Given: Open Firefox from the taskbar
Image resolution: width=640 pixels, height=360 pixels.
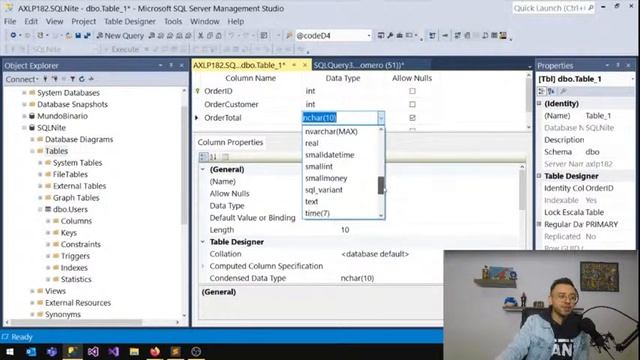Looking at the screenshot, I should [x=155, y=351].
